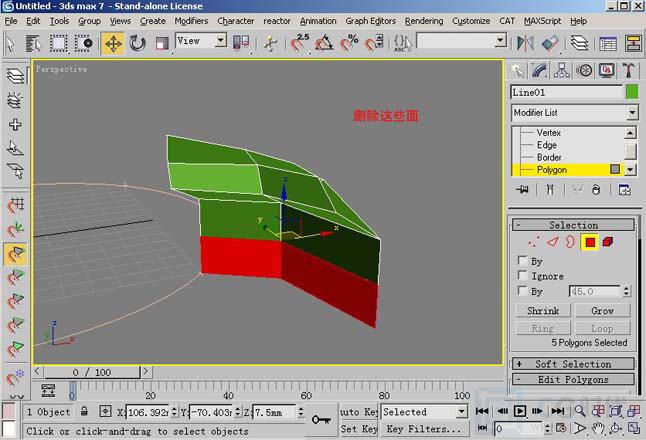Enable first By checkbox in Selection
Image resolution: width=646 pixels, height=440 pixels.
[522, 260]
